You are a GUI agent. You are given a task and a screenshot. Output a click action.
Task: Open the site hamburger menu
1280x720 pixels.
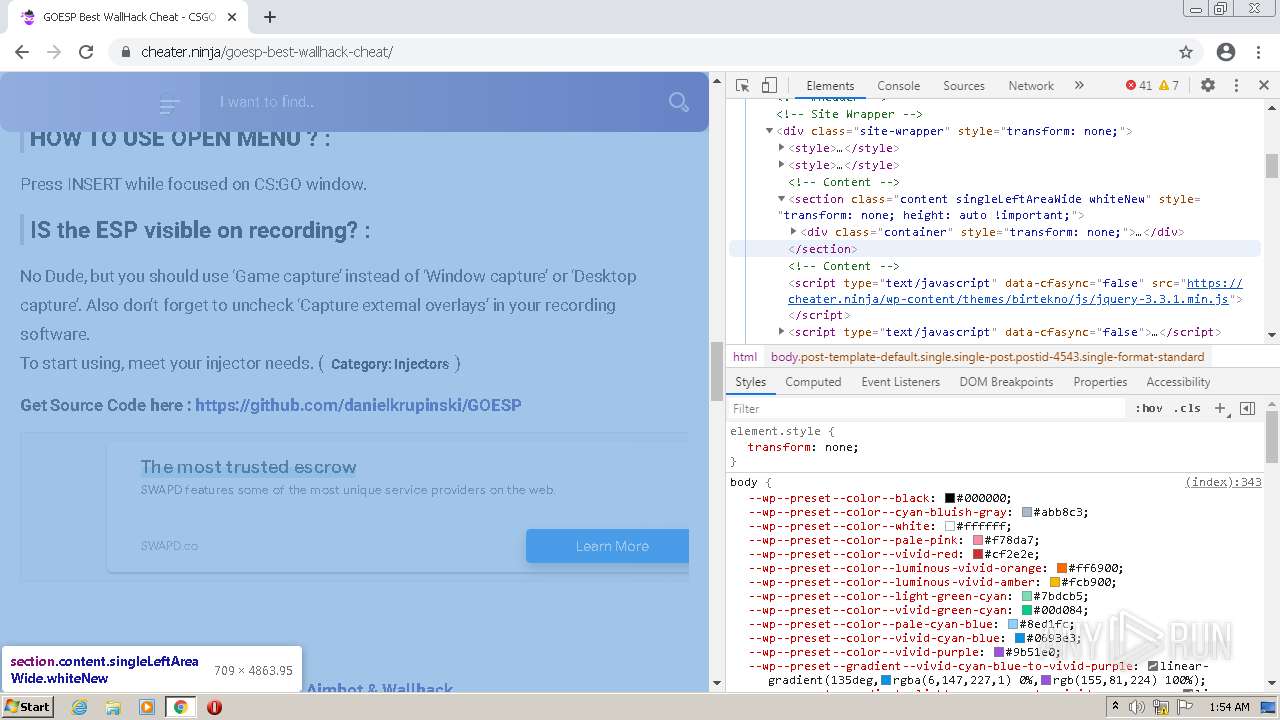coord(169,104)
